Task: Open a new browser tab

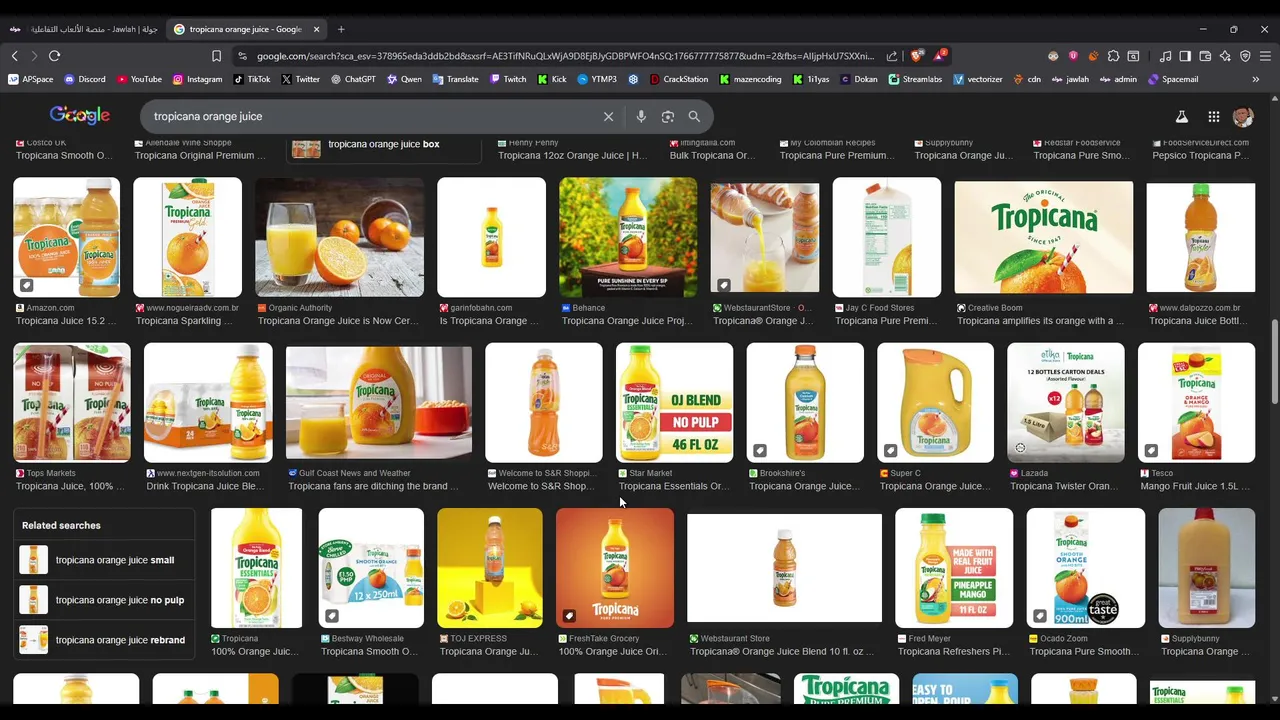Action: pos(341,29)
